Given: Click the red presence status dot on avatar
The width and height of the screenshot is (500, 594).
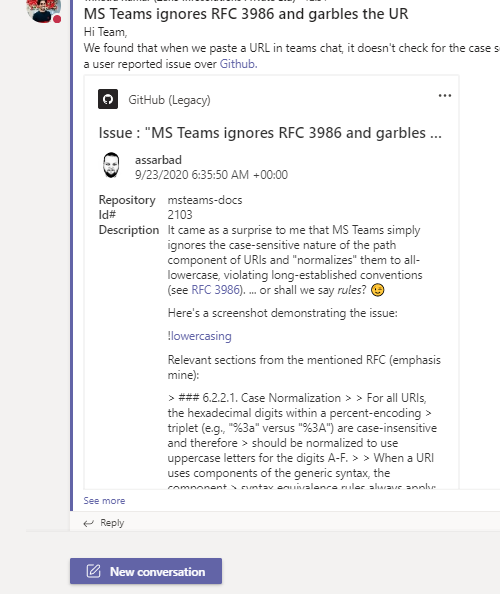Looking at the screenshot, I should (57, 19).
